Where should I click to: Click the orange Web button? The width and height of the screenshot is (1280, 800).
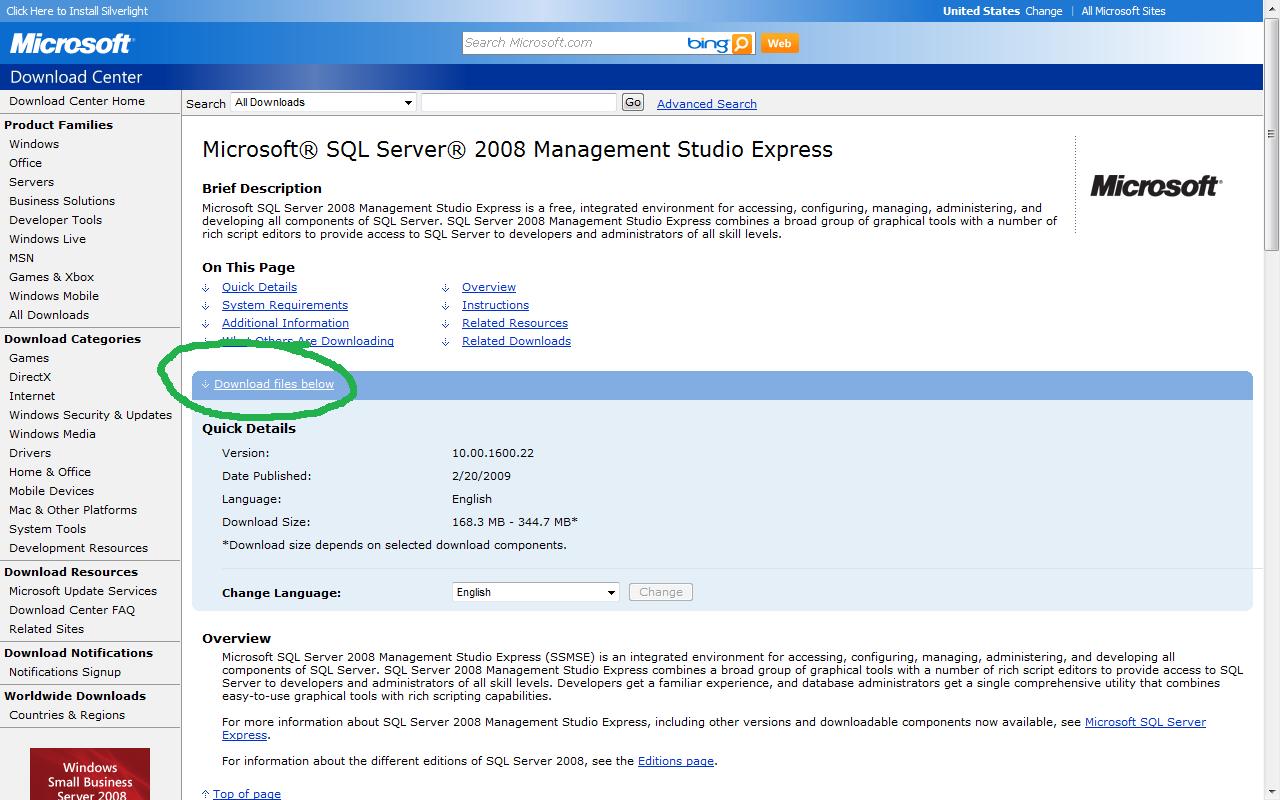(x=779, y=43)
